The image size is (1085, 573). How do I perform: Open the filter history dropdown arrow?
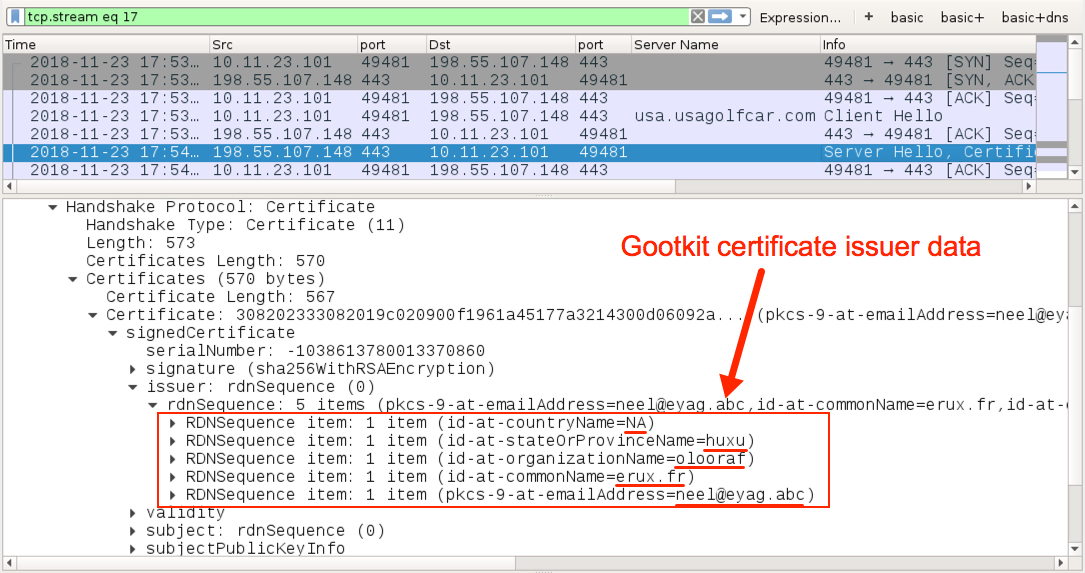[x=743, y=17]
